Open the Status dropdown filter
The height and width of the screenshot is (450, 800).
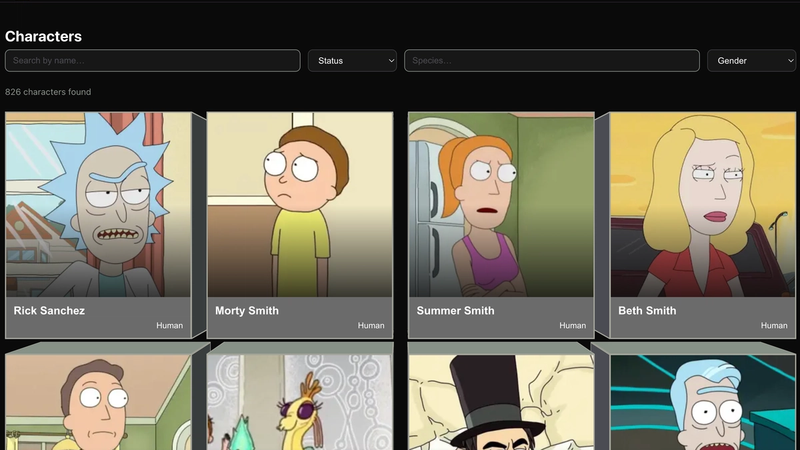pos(352,61)
